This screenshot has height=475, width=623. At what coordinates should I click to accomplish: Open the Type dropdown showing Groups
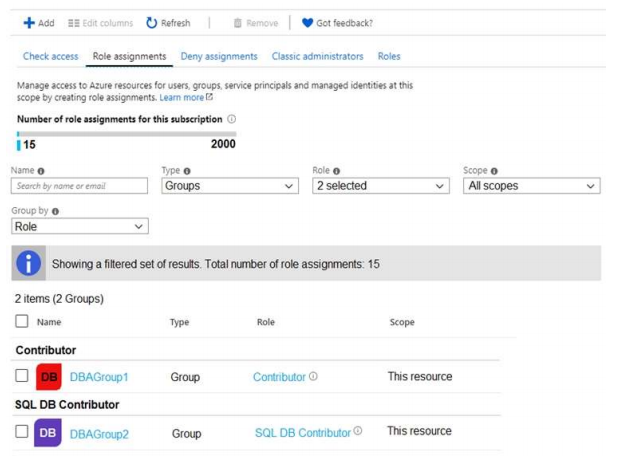pyautogui.click(x=230, y=186)
